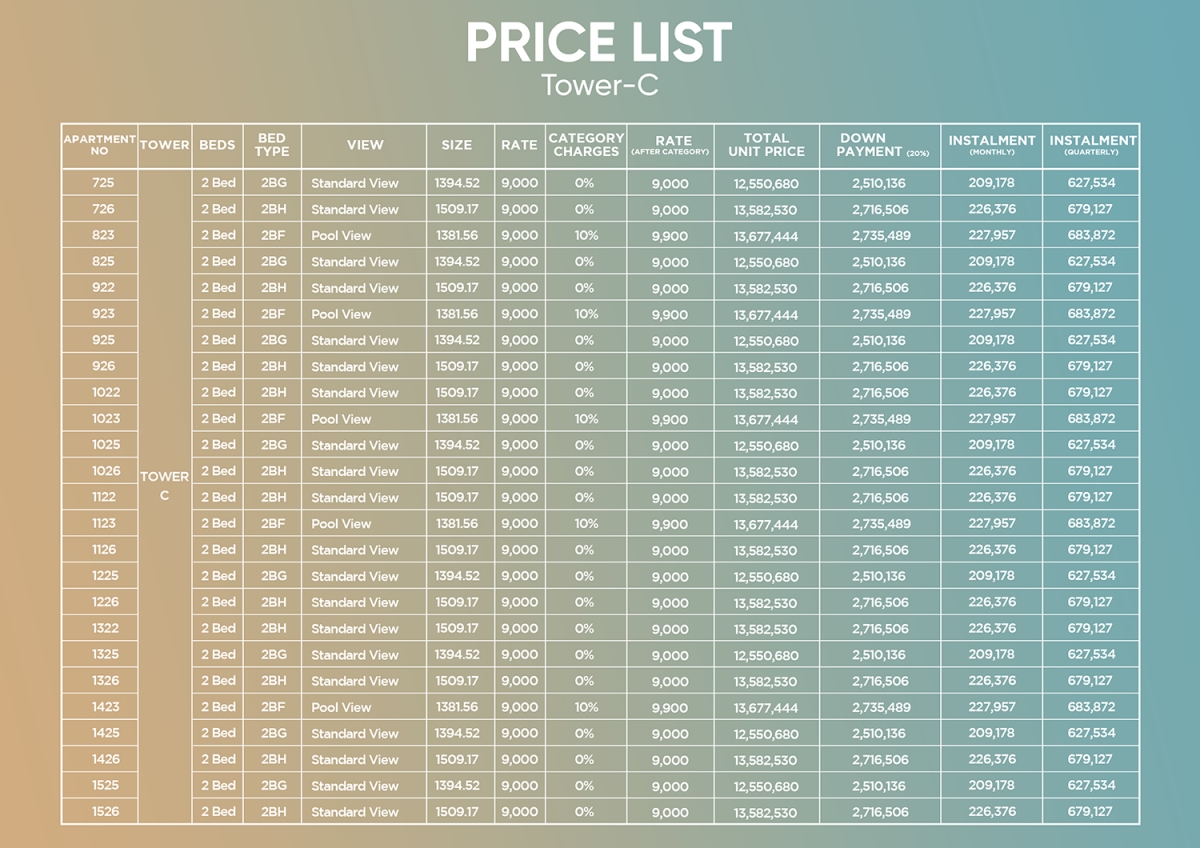Select total unit price for apartment 1023
This screenshot has height=848, width=1200.
point(766,419)
